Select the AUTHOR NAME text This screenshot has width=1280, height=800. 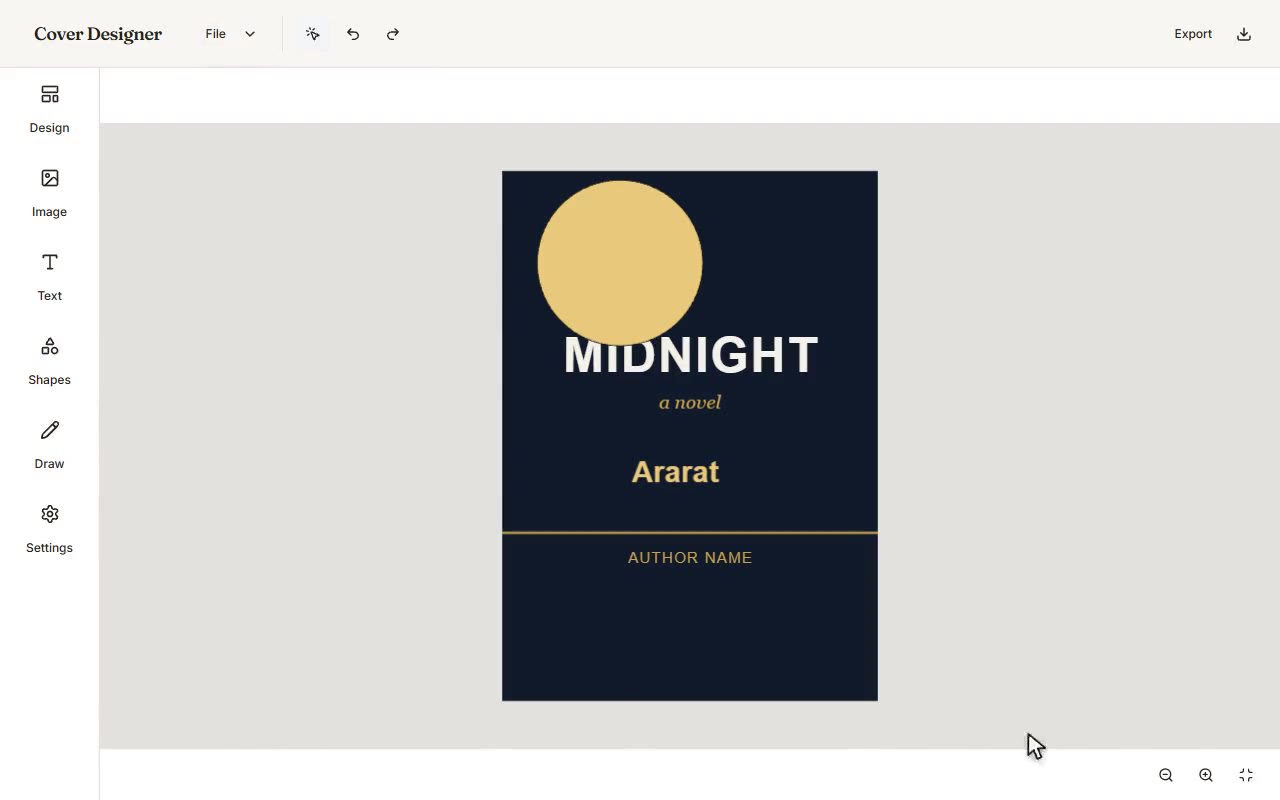pos(690,558)
